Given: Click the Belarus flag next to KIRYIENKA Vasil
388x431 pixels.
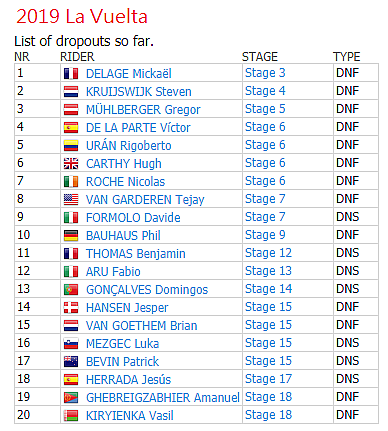Looking at the screenshot, I should (x=71, y=416).
